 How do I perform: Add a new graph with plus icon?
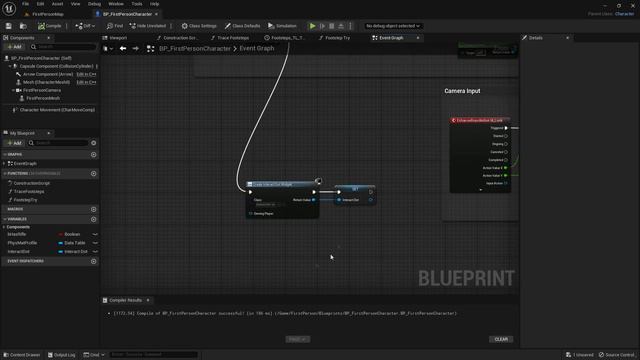[x=93, y=154]
